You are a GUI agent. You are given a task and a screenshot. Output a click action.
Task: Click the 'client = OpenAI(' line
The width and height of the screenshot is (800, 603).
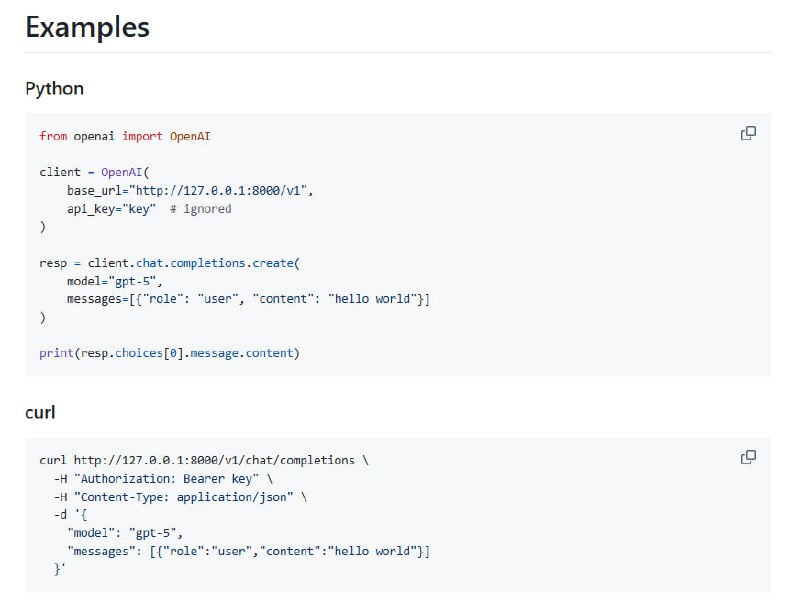point(94,172)
